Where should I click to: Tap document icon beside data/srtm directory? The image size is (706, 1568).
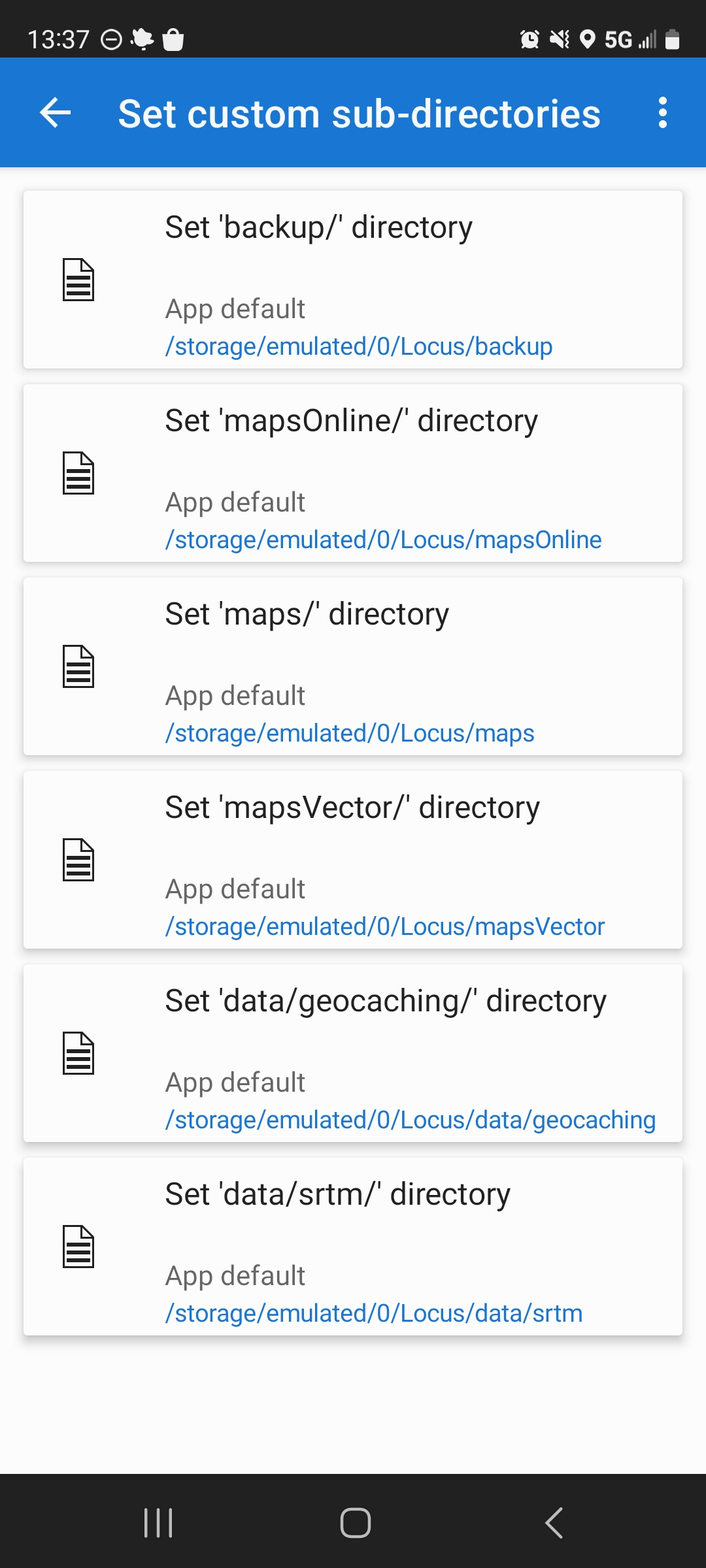78,1247
